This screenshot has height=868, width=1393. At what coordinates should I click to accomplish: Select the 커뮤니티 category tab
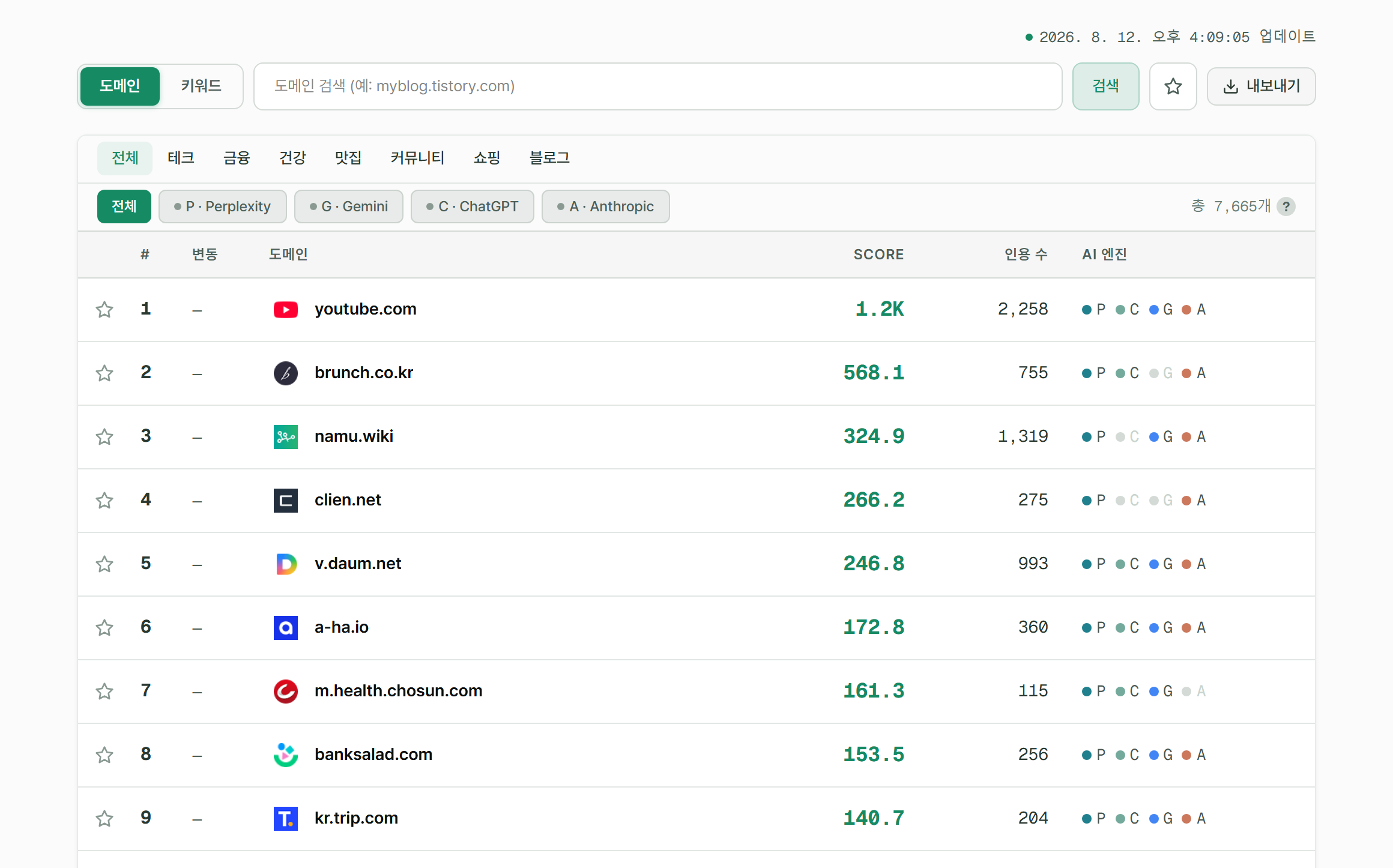click(418, 158)
